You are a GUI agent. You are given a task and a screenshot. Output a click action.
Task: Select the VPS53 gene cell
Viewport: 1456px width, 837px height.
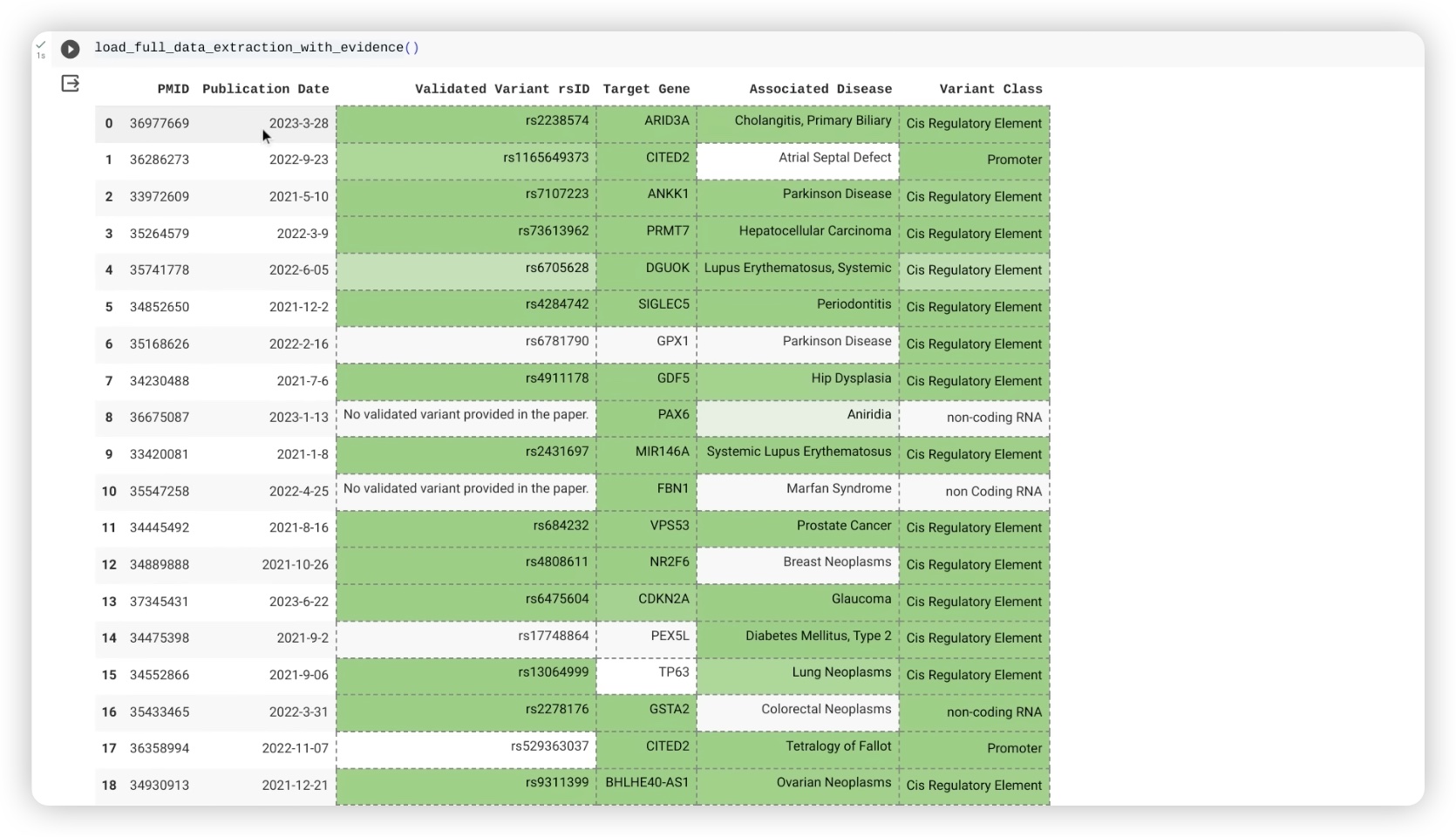click(x=647, y=529)
